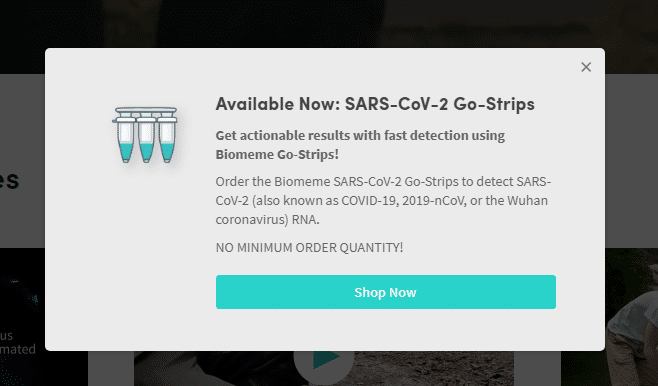This screenshot has width=658, height=386.
Task: Select the left tube in the strip icon
Action: pyautogui.click(x=125, y=139)
